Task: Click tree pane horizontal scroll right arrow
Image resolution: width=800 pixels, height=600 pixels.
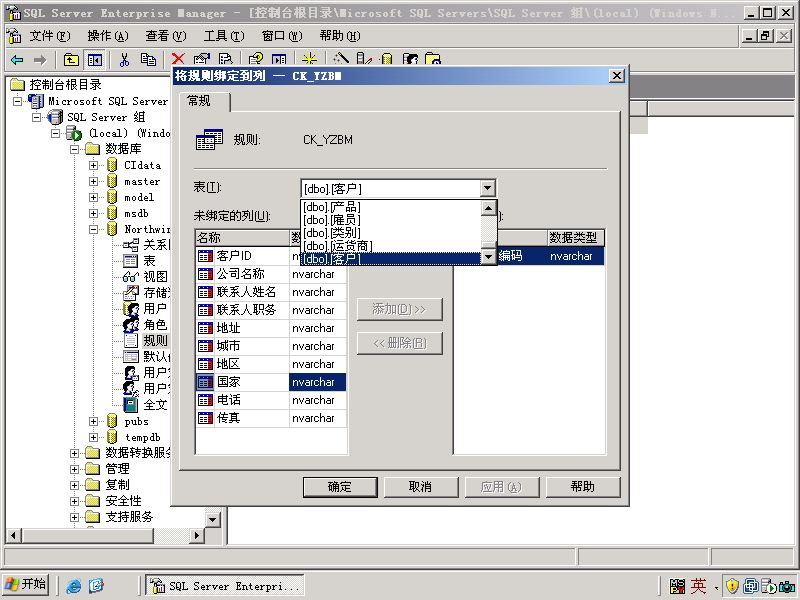Action: click(196, 535)
